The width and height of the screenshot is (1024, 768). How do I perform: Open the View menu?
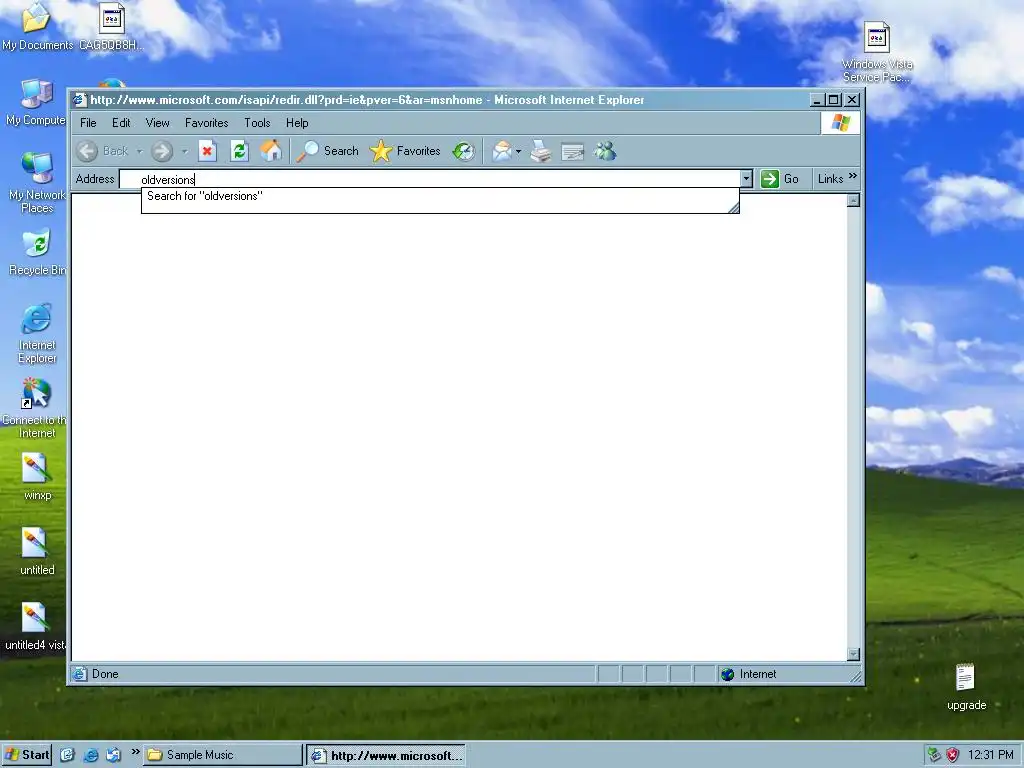click(x=157, y=123)
